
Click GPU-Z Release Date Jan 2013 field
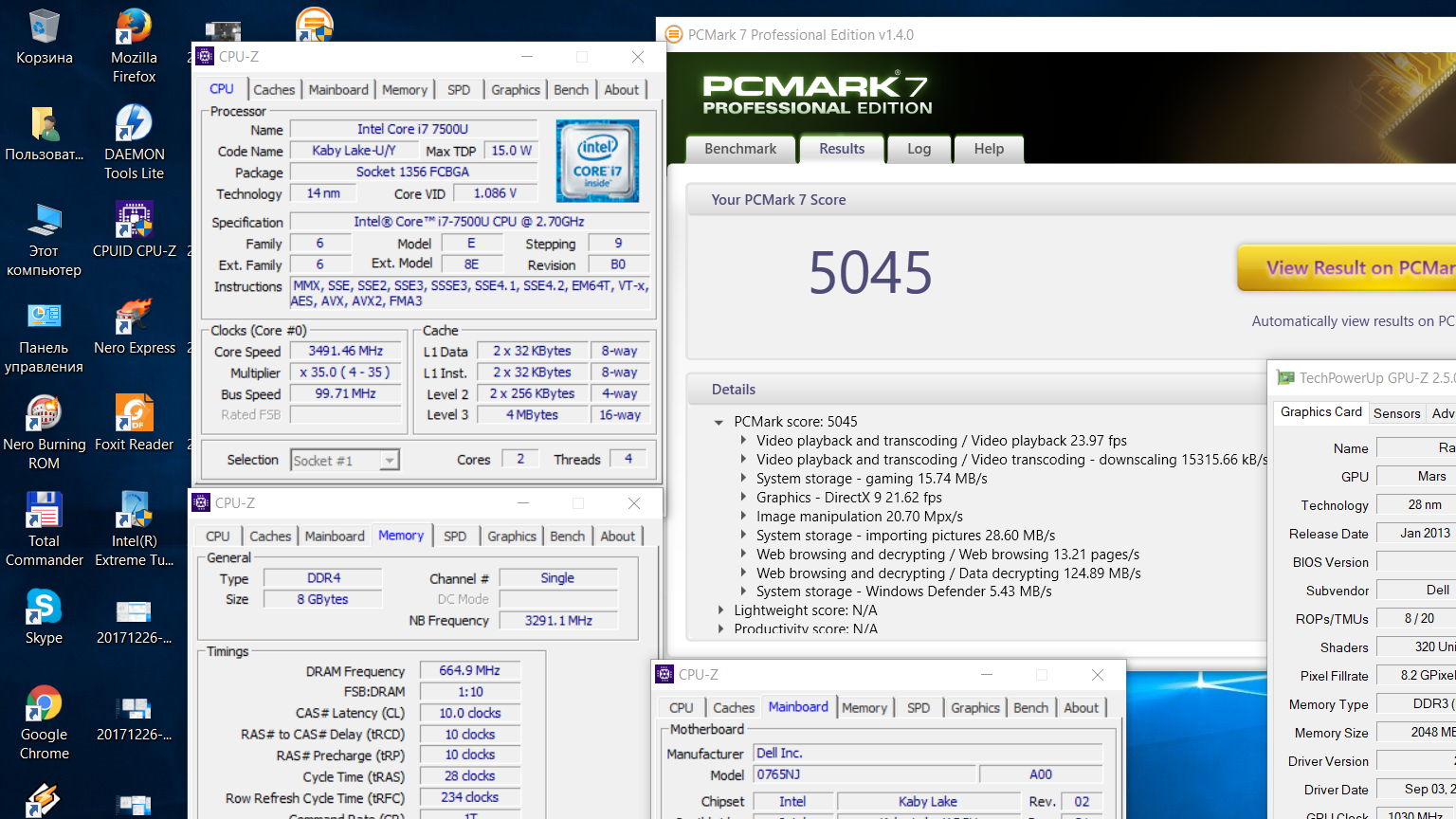point(1416,534)
